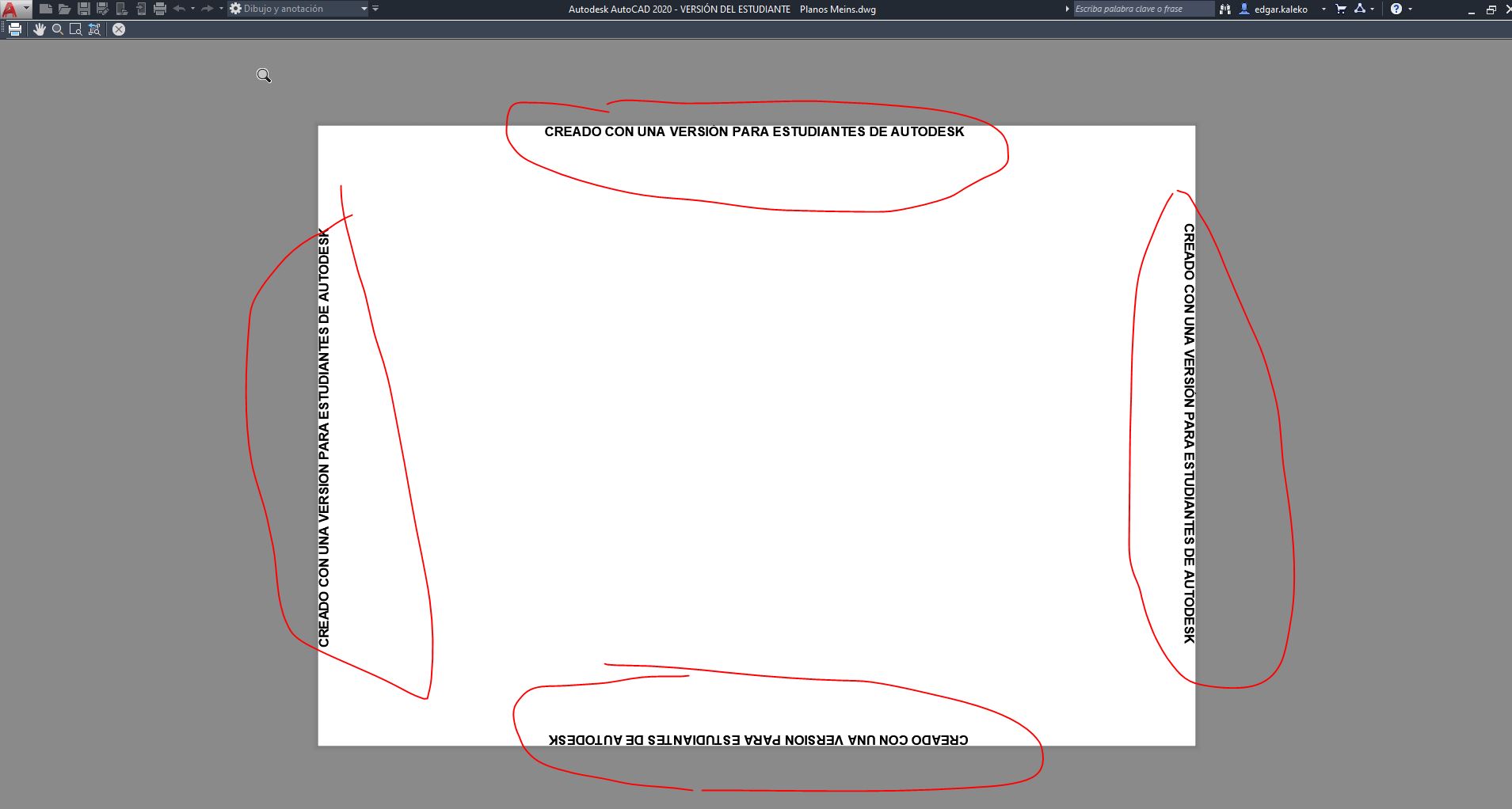1512x809 pixels.
Task: Click the Open file folder icon
Action: (64, 9)
